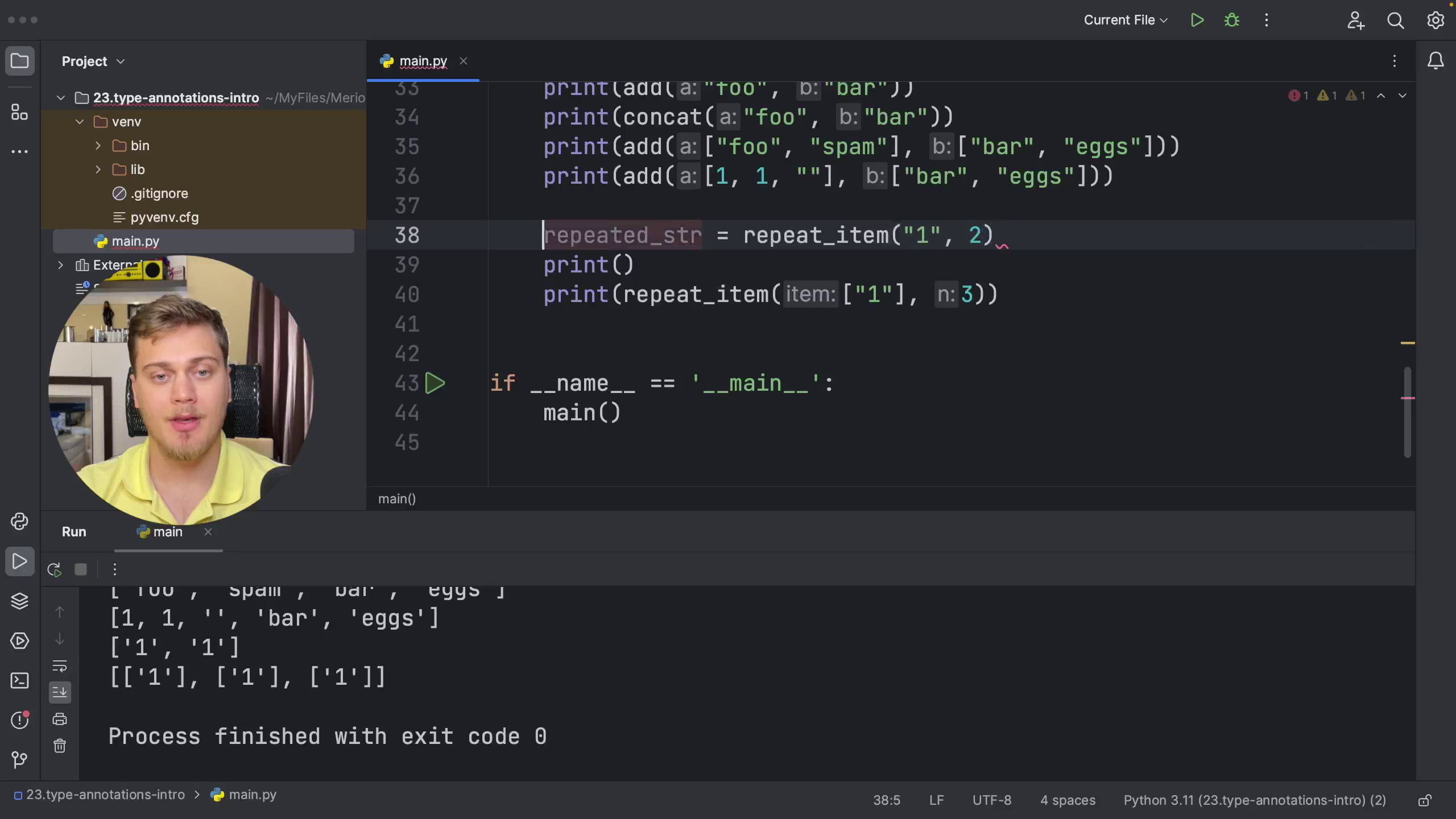
Task: Open the Current File run configuration dropdown
Action: [x=1126, y=20]
